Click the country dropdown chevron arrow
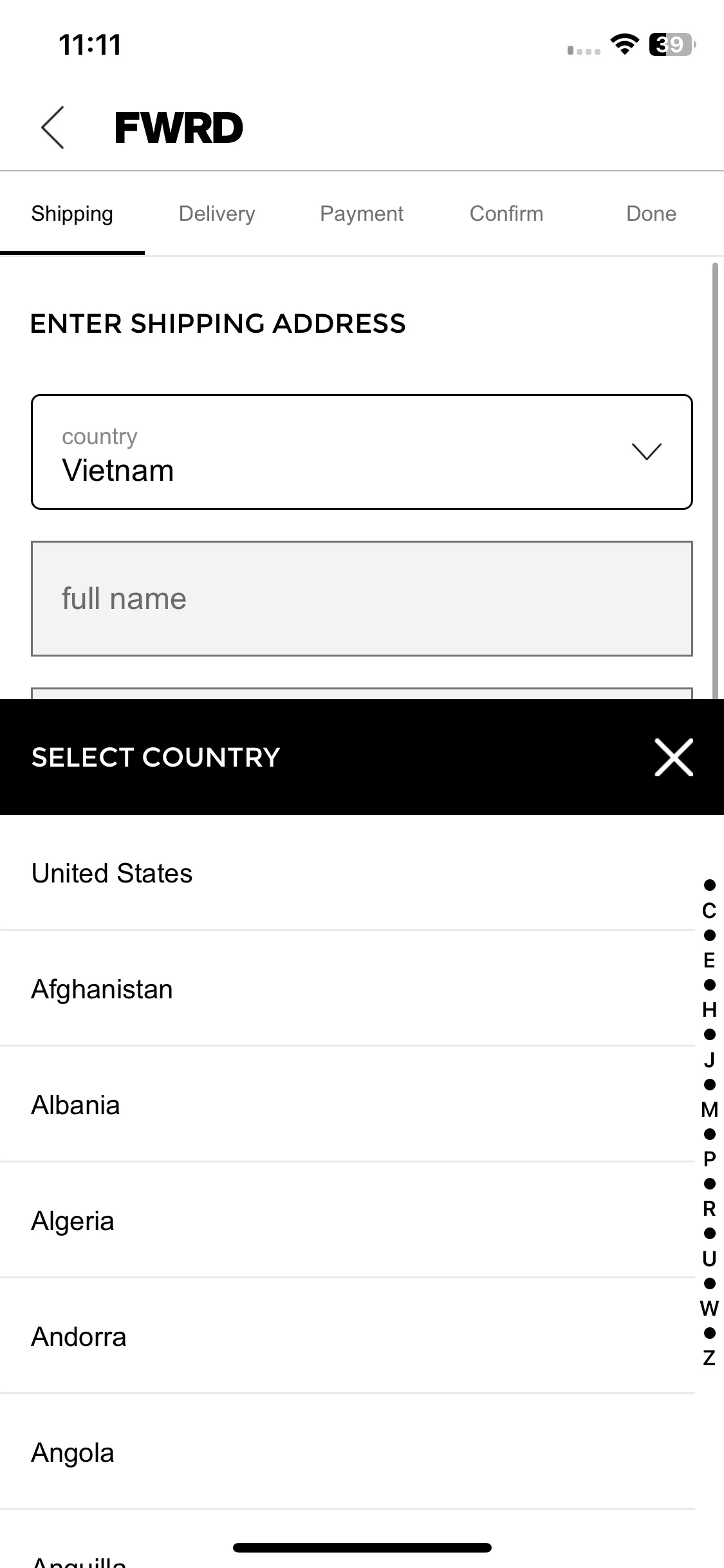This screenshot has height=1568, width=724. [x=646, y=451]
